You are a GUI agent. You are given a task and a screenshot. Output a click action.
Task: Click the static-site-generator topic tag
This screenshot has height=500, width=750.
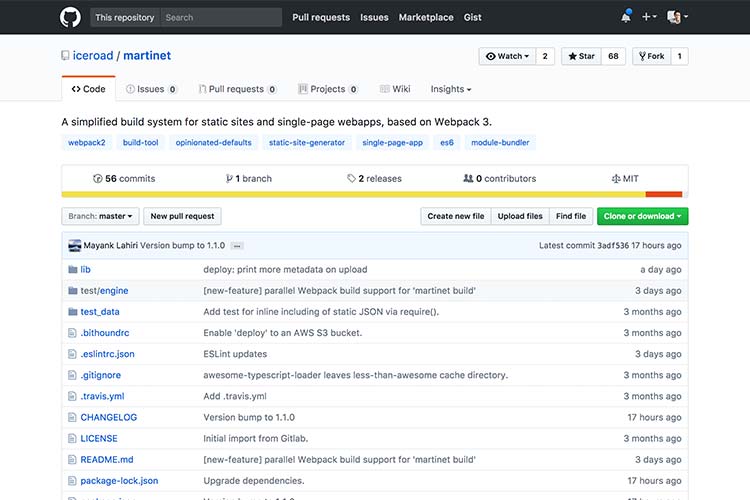(x=307, y=143)
